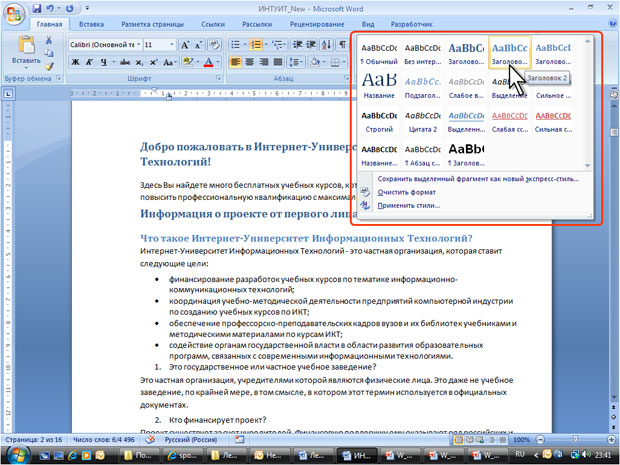
Task: Increase font size with grow font icon
Action: [x=185, y=45]
